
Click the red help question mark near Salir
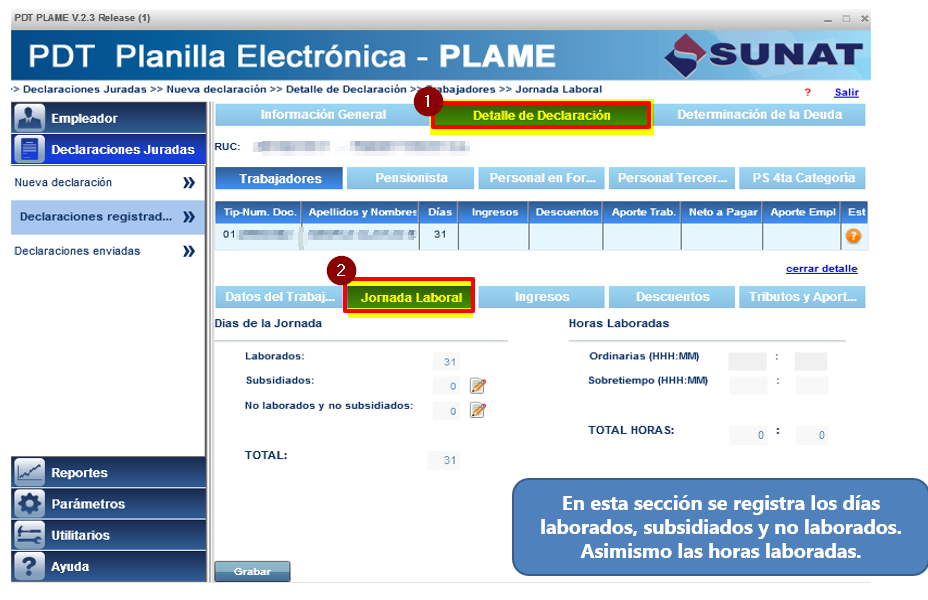pos(808,93)
